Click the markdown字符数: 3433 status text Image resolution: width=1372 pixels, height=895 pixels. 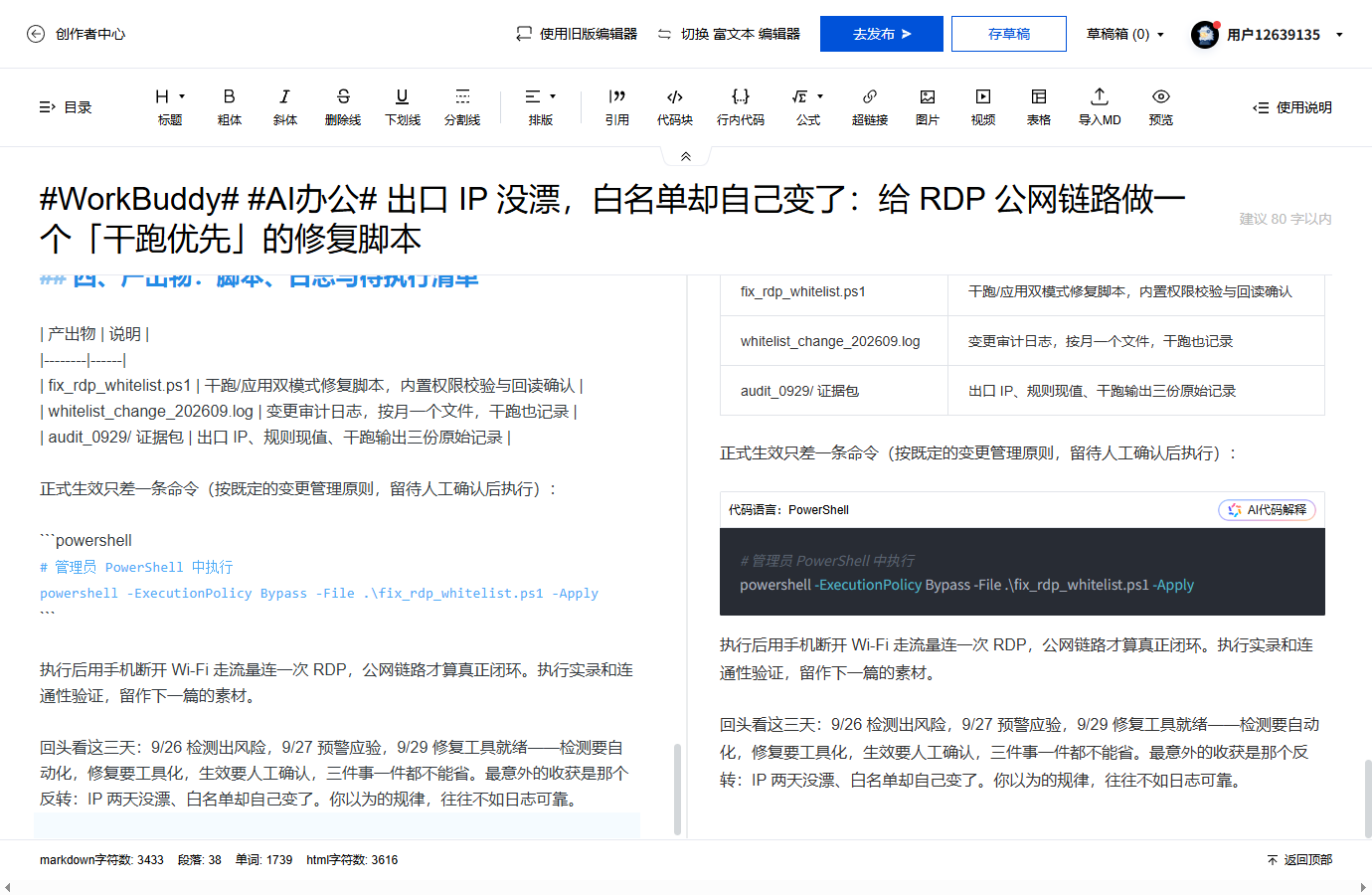101,860
